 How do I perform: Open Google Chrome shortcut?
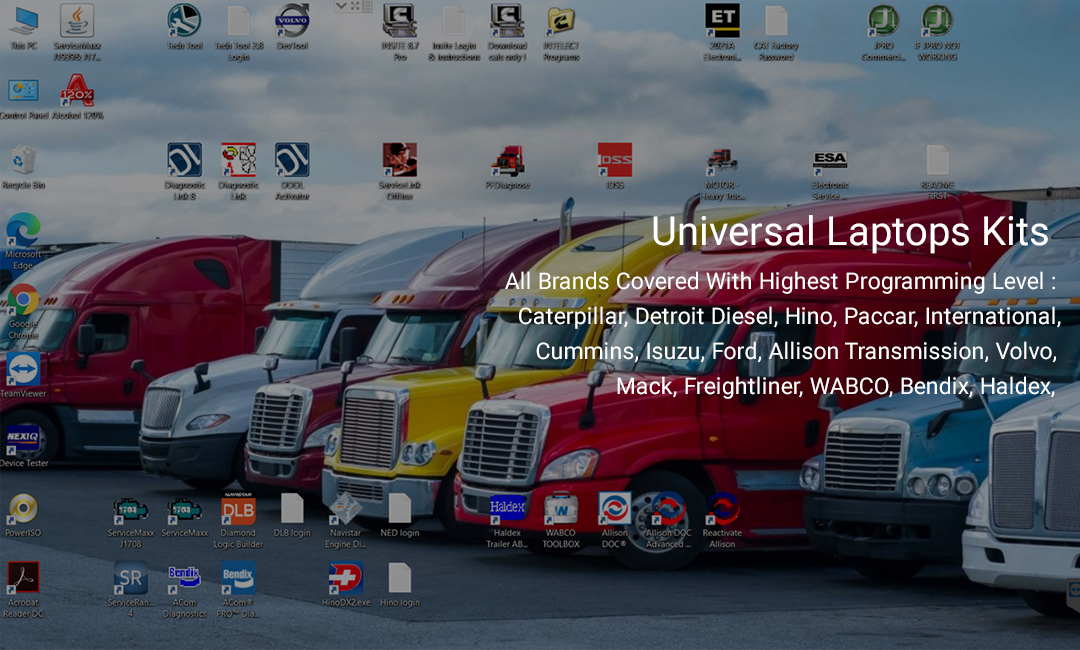(x=23, y=311)
